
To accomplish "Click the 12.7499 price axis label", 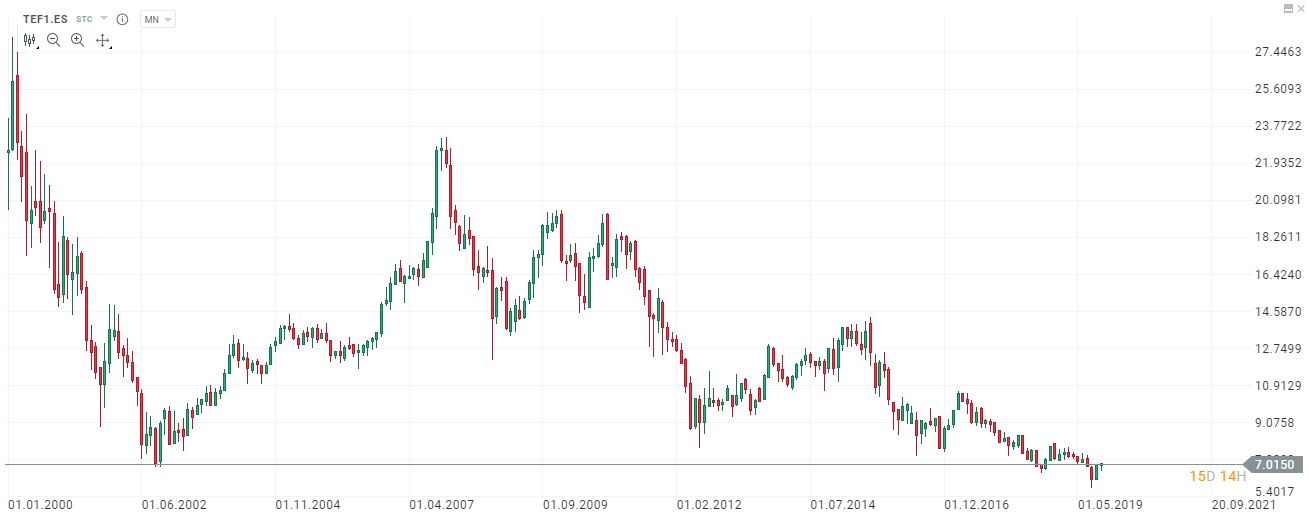I will (1278, 349).
